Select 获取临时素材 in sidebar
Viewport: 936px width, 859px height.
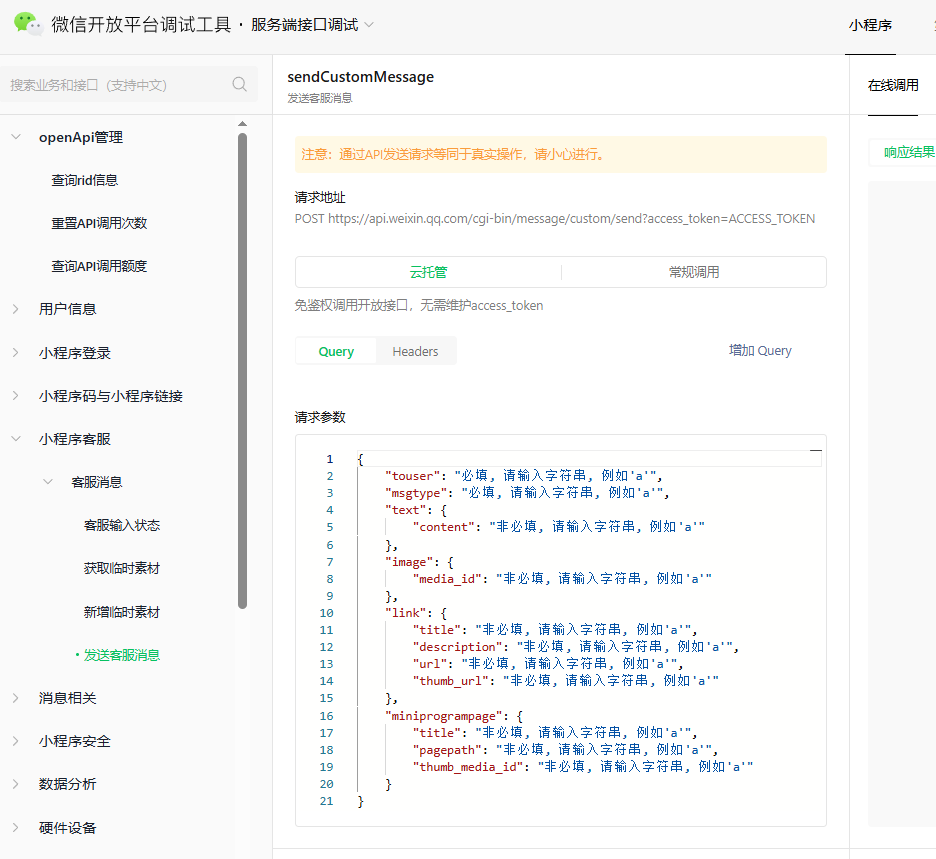122,568
